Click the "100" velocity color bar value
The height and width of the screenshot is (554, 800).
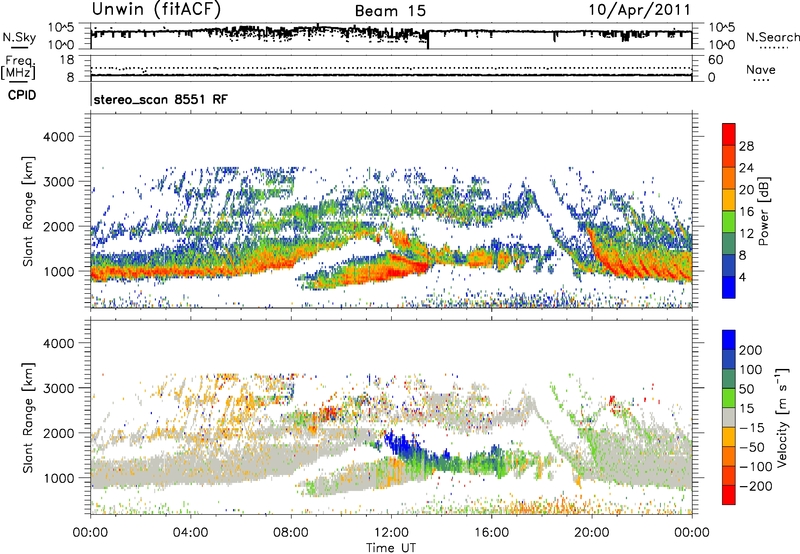click(x=751, y=370)
